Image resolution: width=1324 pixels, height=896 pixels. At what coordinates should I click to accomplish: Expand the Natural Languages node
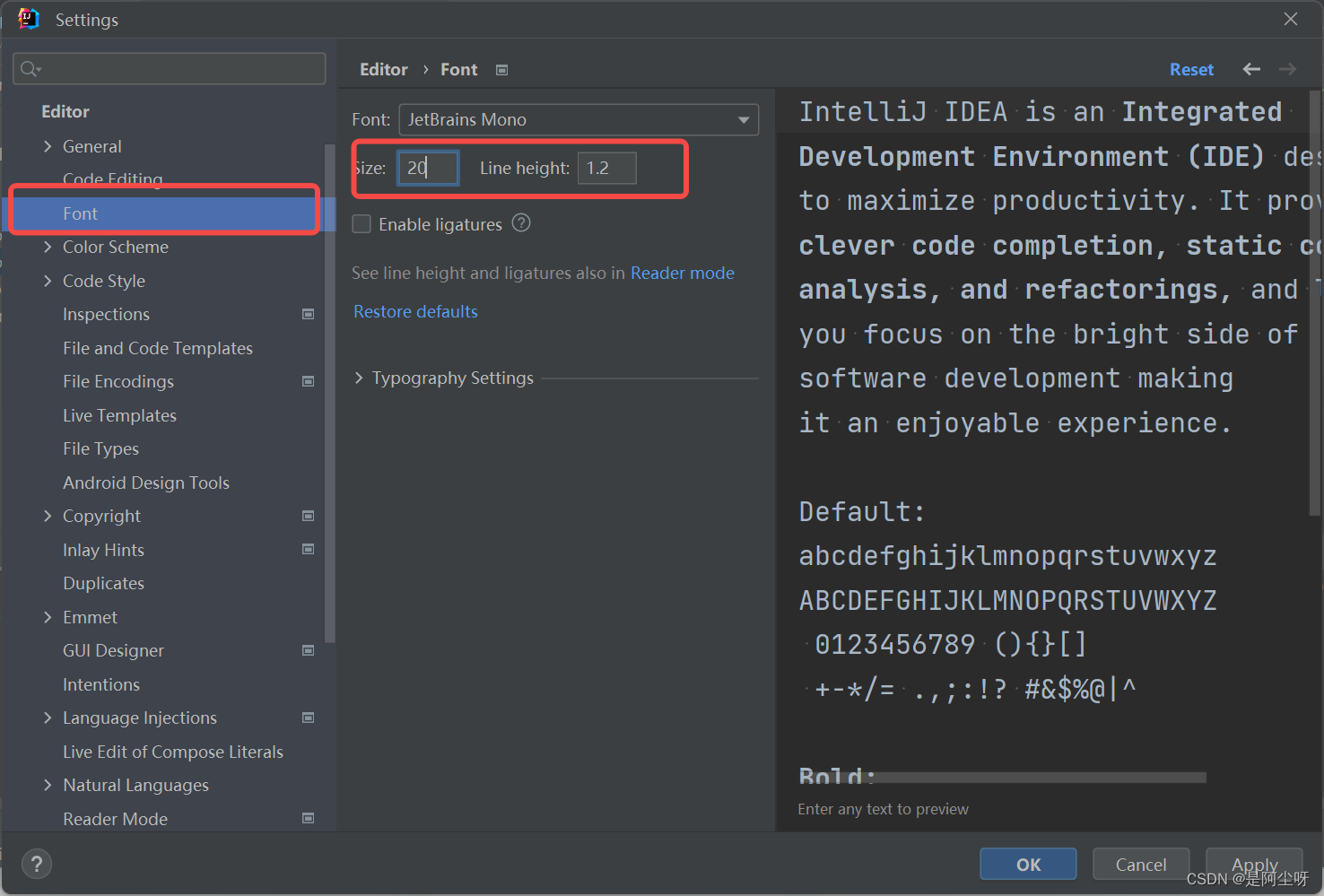pyautogui.click(x=48, y=785)
